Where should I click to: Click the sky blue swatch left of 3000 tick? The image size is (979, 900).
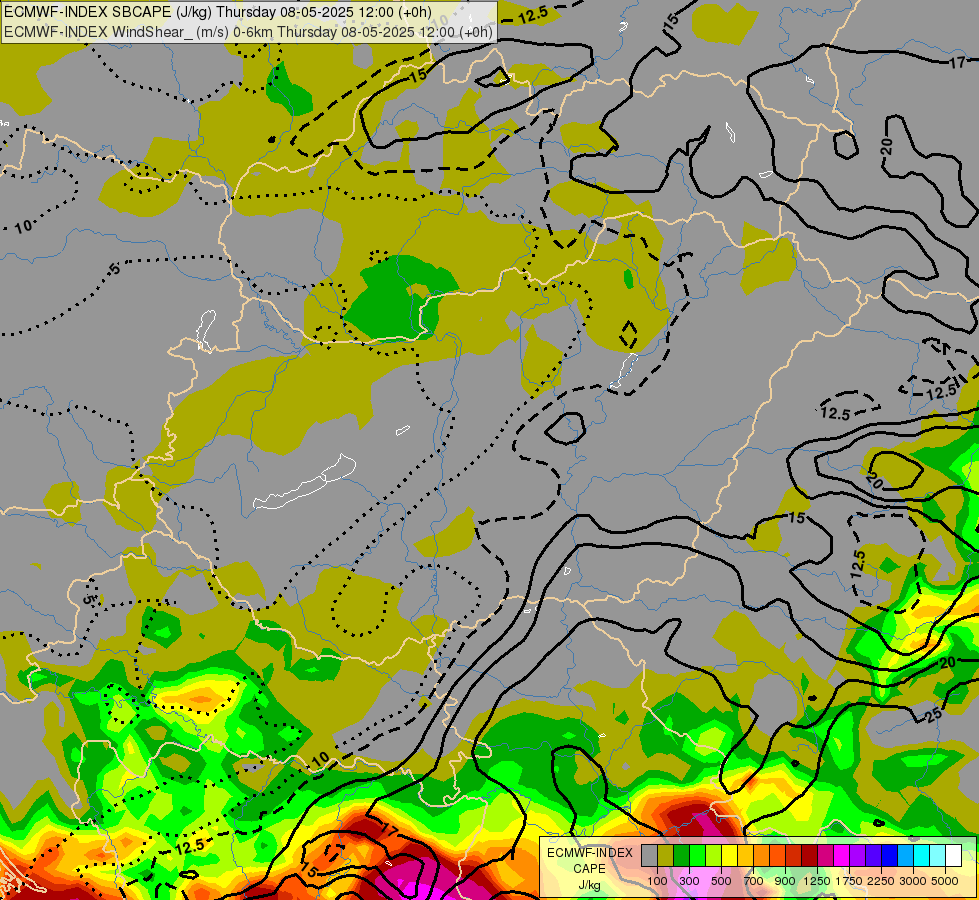(906, 856)
